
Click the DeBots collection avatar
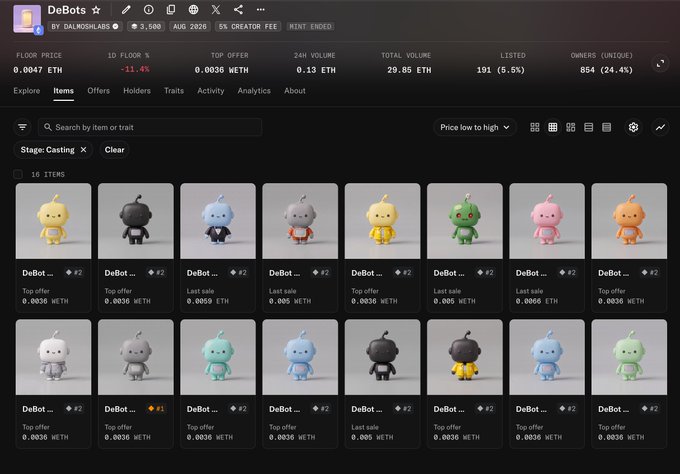27,19
